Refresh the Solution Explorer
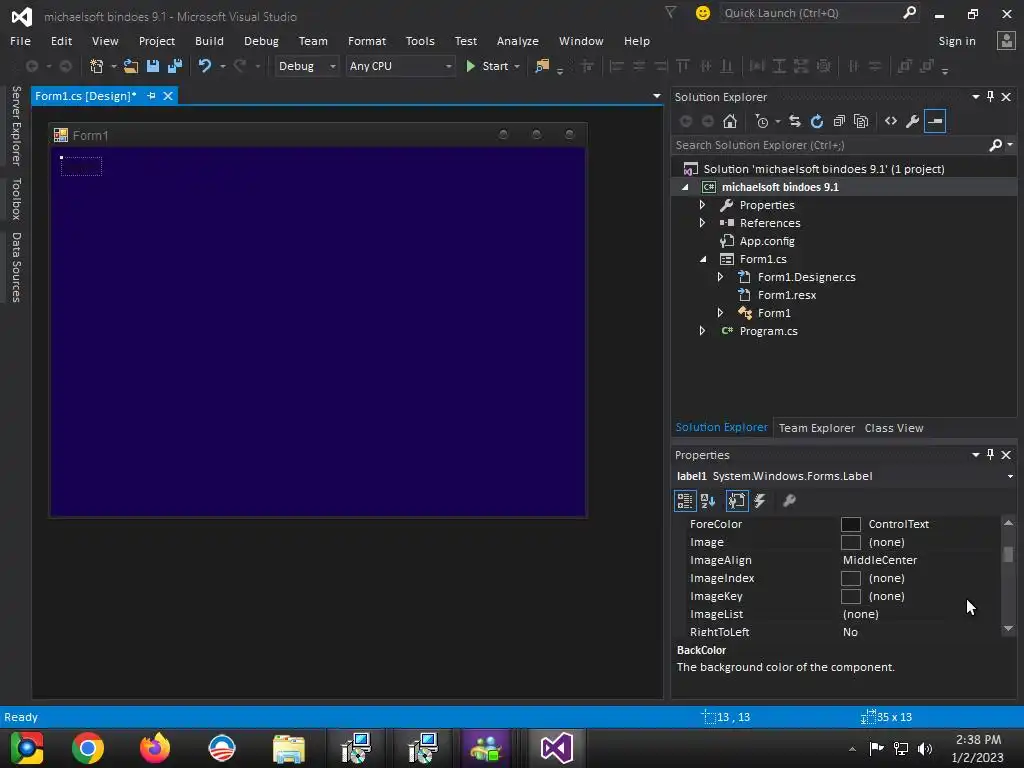 817,121
